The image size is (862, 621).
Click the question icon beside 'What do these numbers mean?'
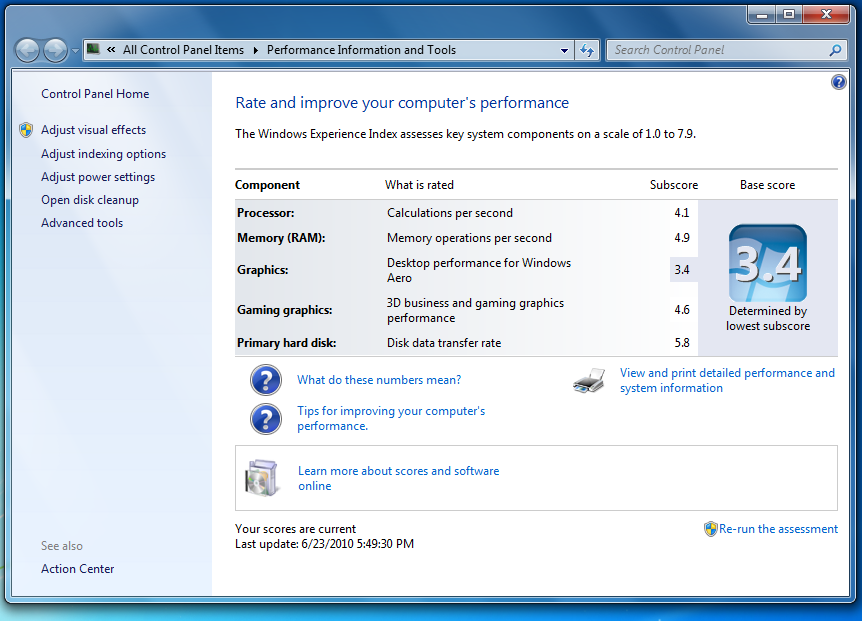(x=266, y=380)
